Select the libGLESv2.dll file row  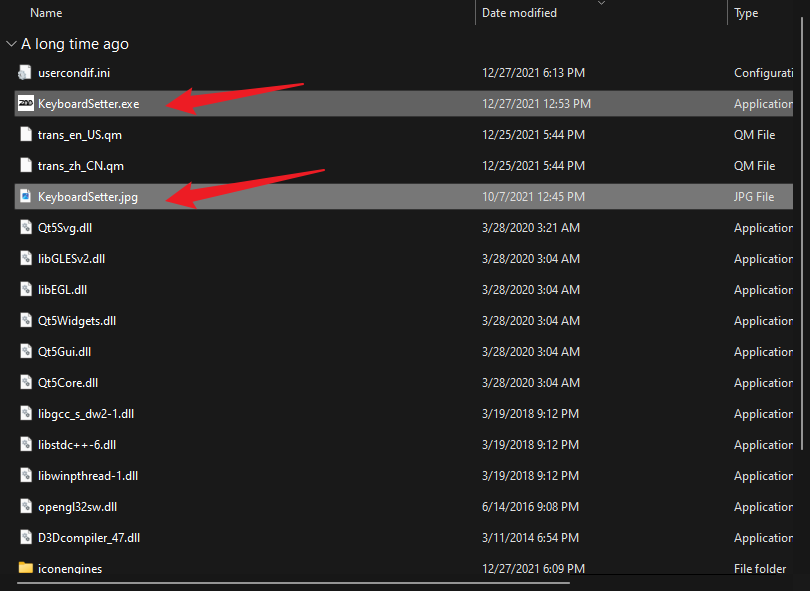403,258
